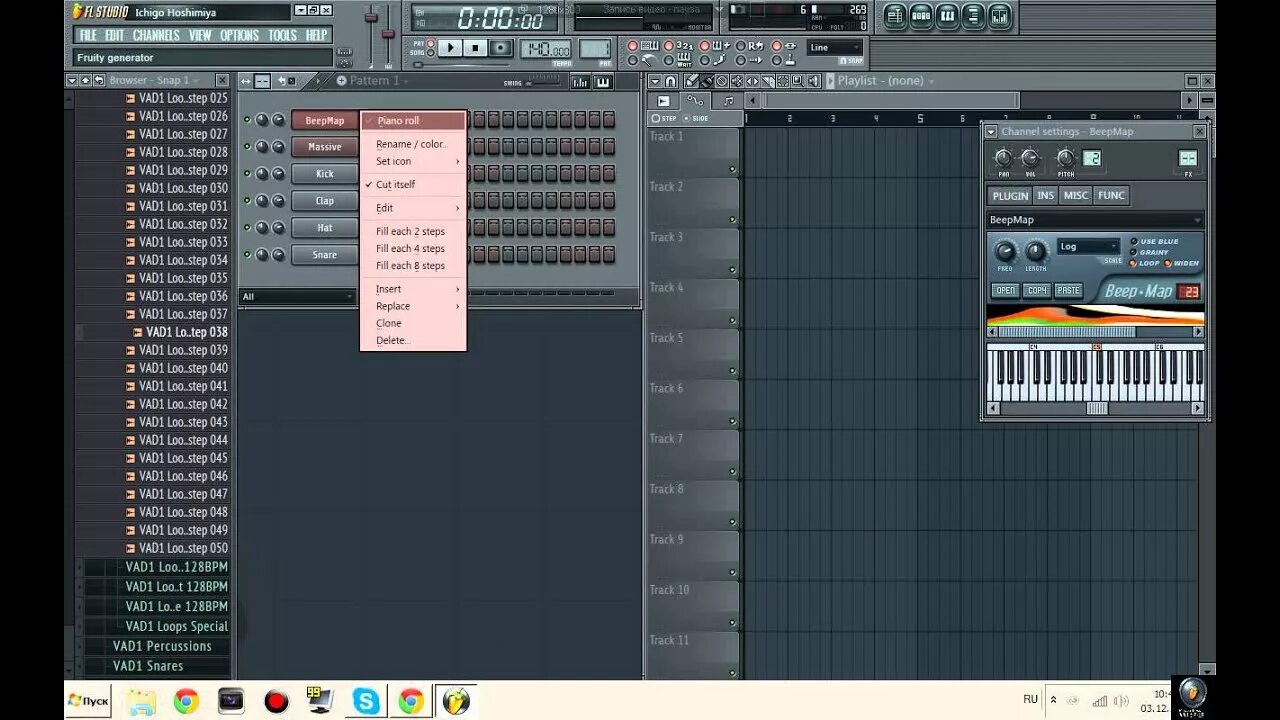Viewport: 1280px width, 720px height.
Task: Expand the Edit submenu in context menu
Action: (x=413, y=208)
